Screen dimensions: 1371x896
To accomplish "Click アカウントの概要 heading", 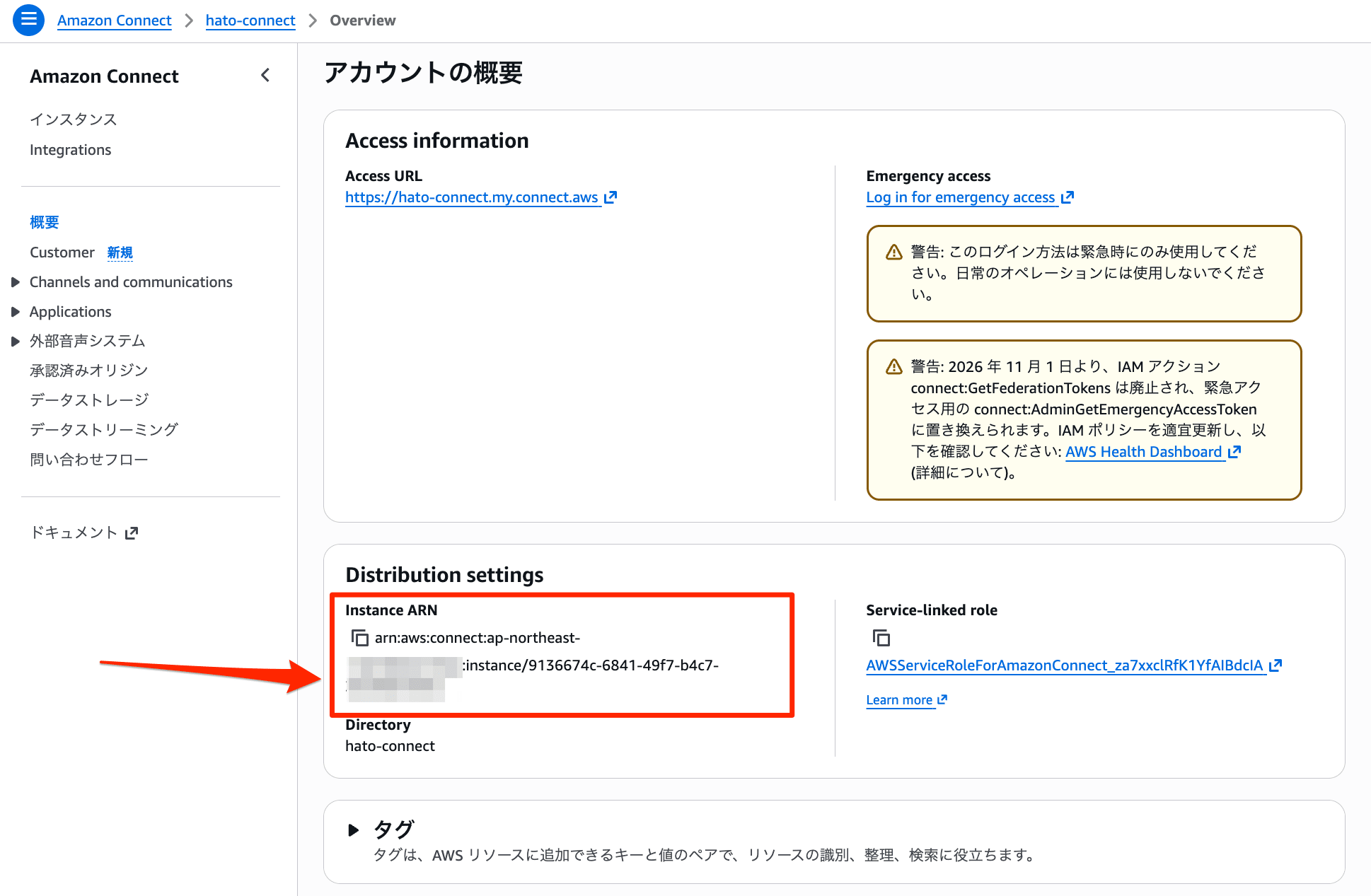I will click(x=424, y=73).
